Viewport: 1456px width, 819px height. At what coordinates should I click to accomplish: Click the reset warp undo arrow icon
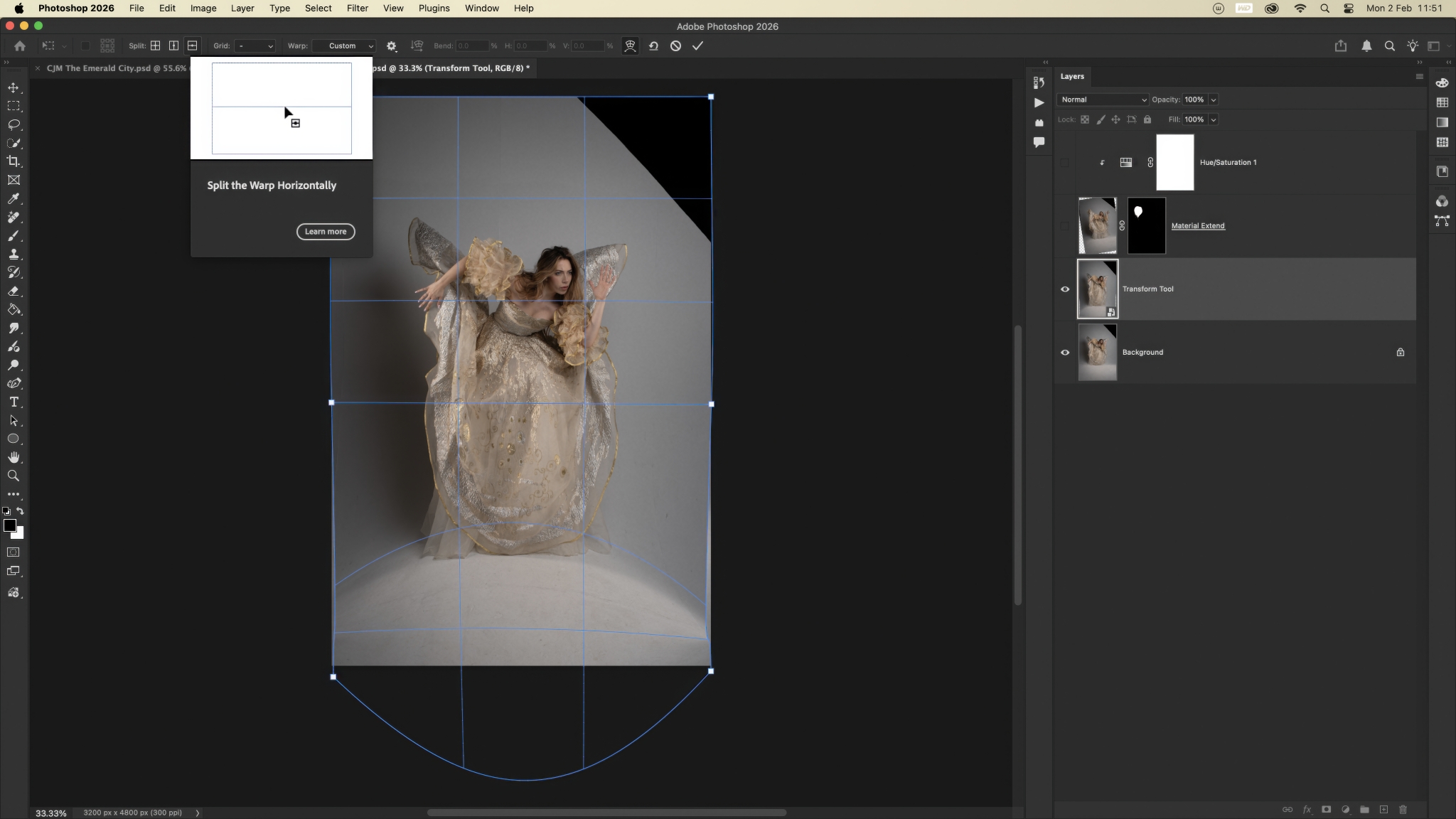coord(653,45)
